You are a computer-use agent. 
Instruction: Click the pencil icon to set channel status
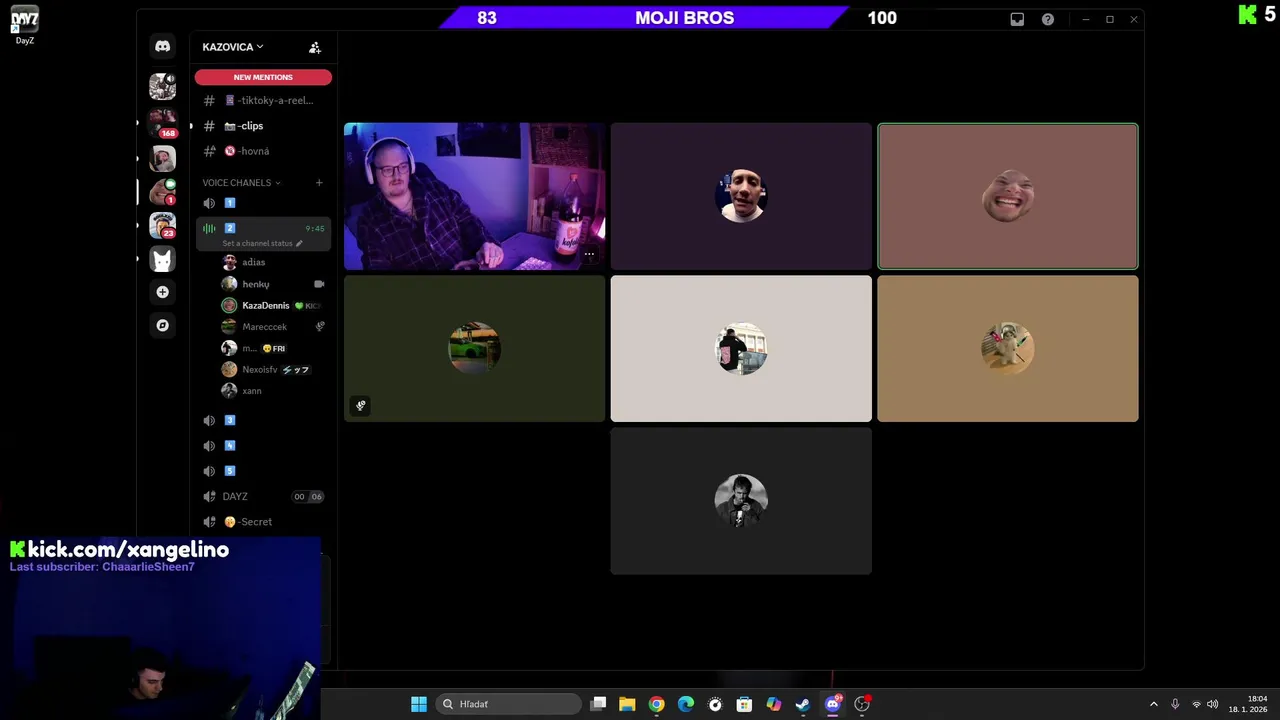[x=298, y=243]
